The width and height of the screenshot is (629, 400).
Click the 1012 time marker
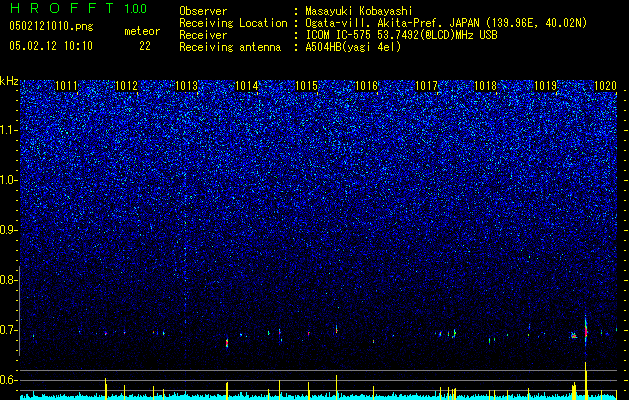126,85
